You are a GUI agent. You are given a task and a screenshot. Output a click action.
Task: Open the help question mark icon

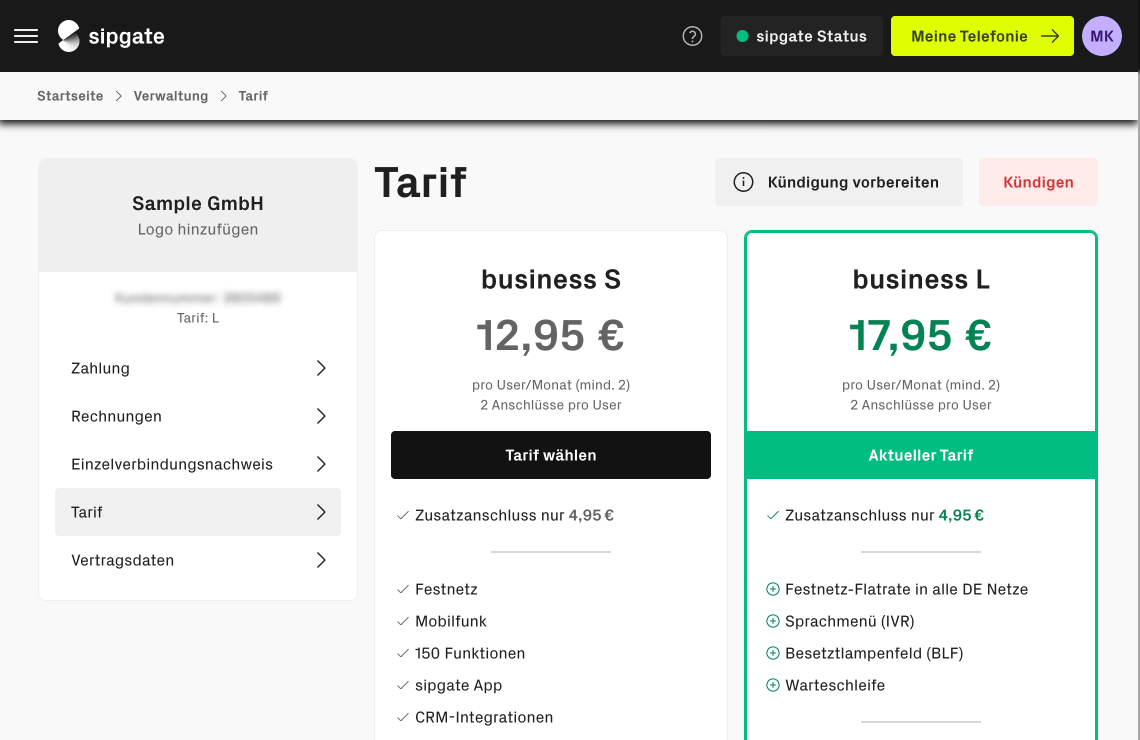pyautogui.click(x=692, y=36)
